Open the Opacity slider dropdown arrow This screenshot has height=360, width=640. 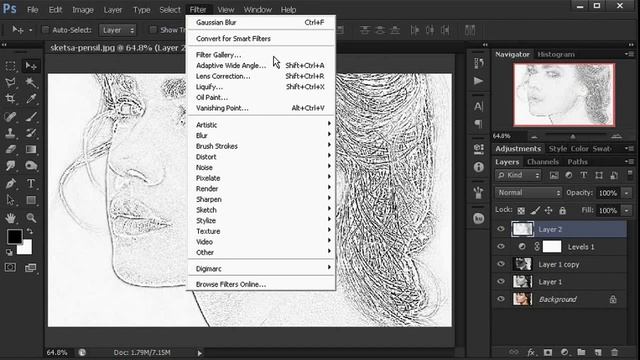click(627, 193)
